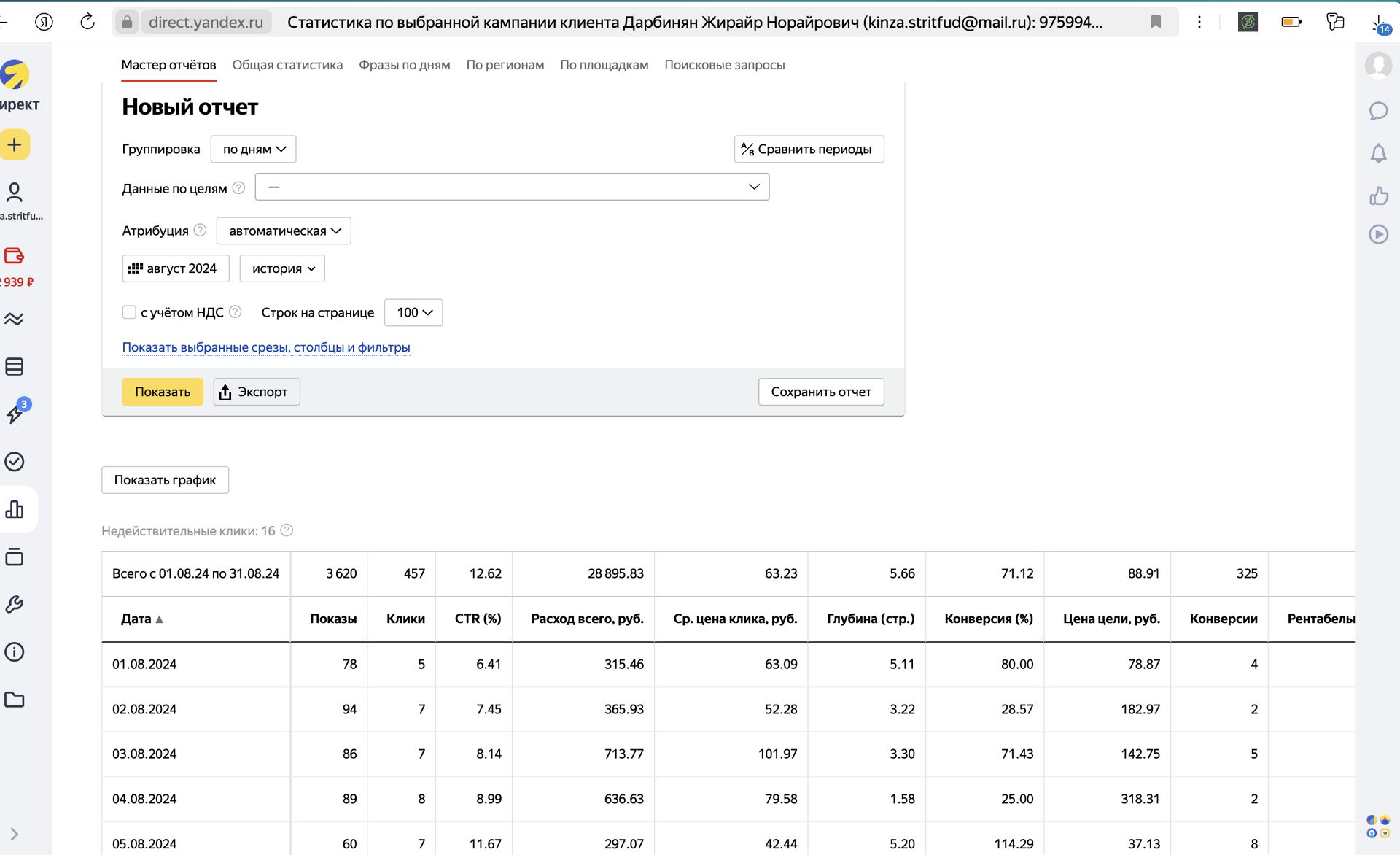Click the lightning recommendations icon with badge
This screenshot has height=855, width=1400.
tap(15, 414)
